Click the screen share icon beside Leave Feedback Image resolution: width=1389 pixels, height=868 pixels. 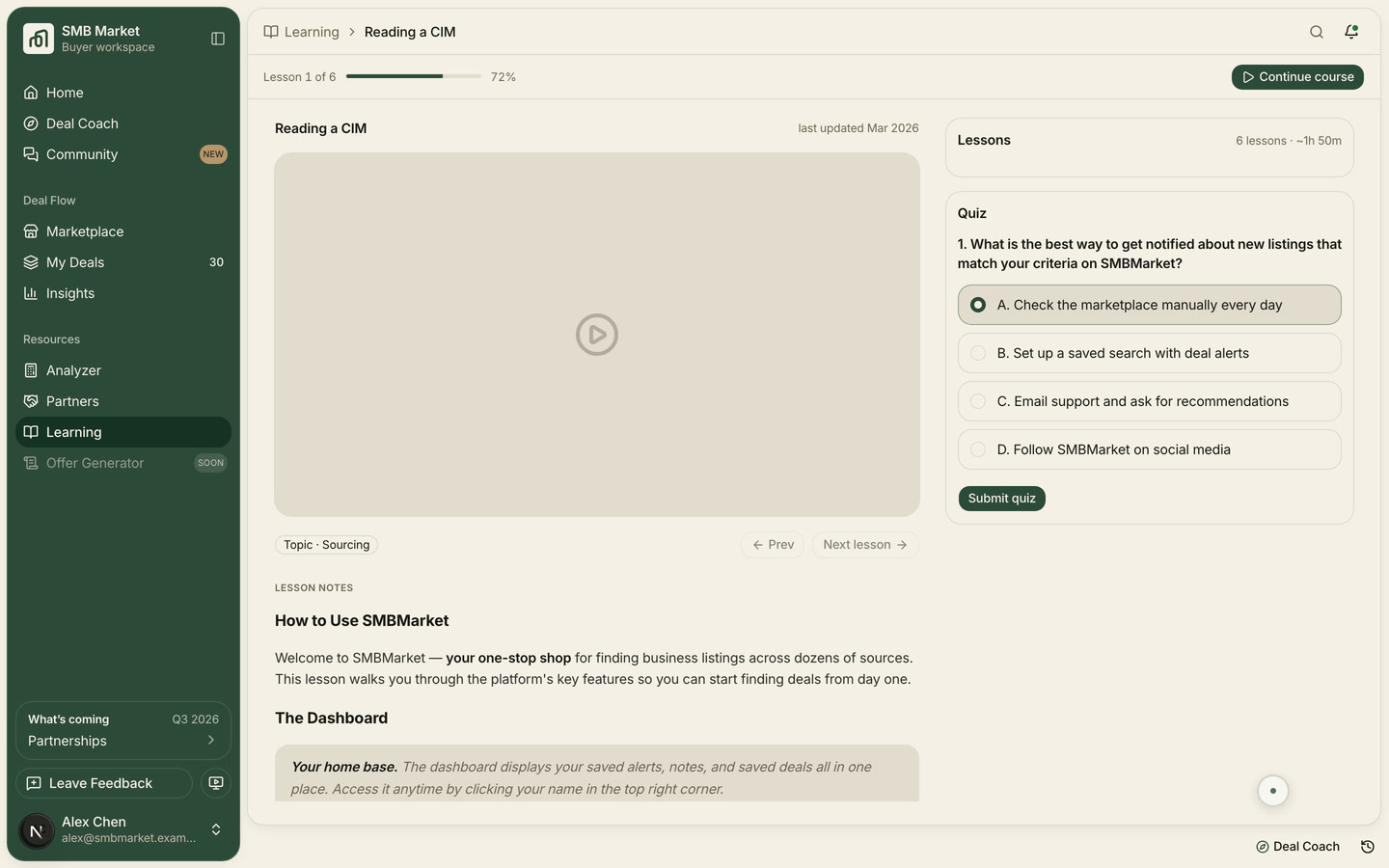(x=216, y=783)
